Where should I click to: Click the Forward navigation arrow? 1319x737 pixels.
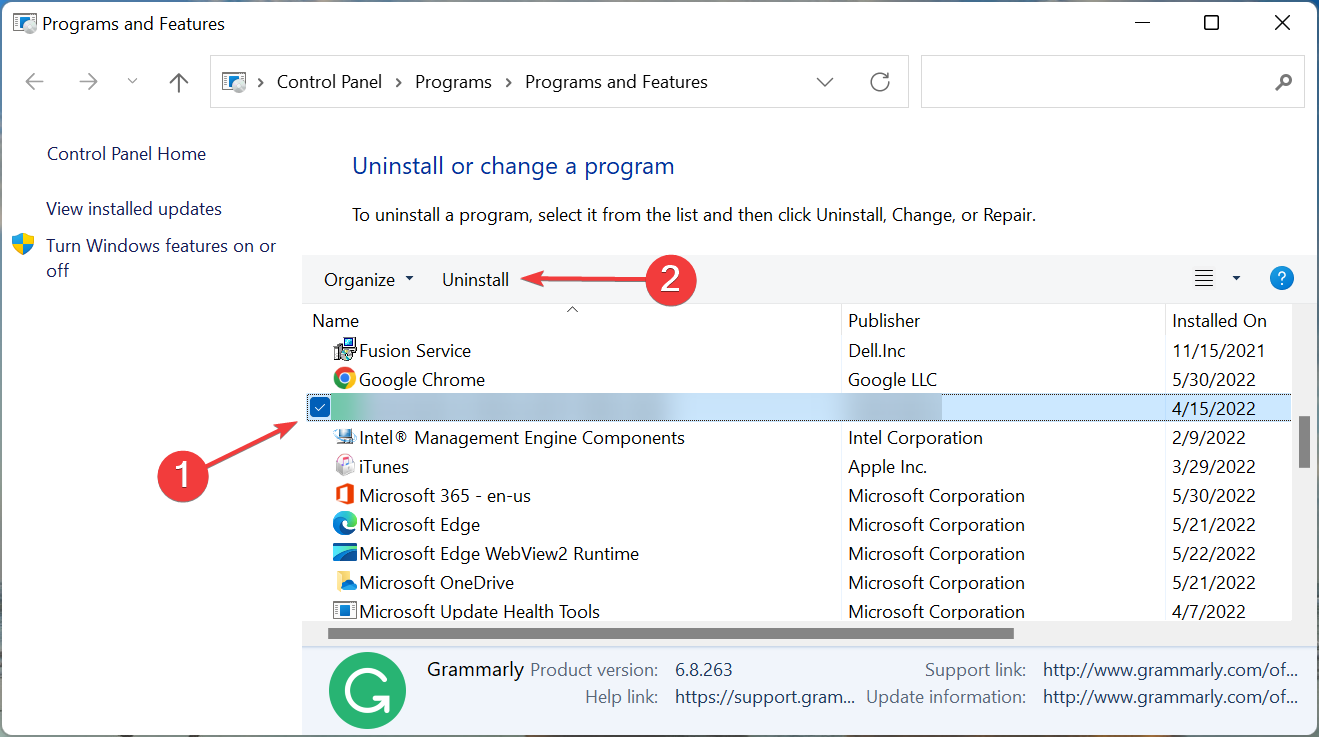pyautogui.click(x=88, y=82)
